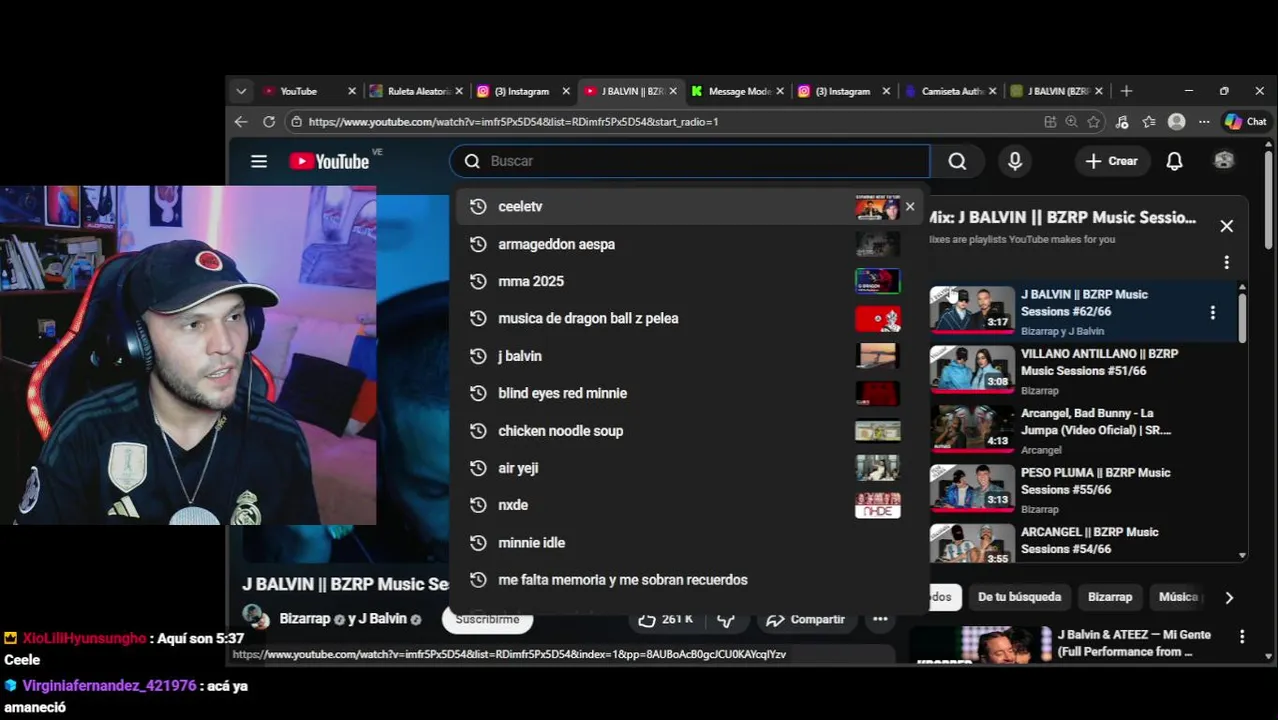Click the Crear button

pos(1111,161)
